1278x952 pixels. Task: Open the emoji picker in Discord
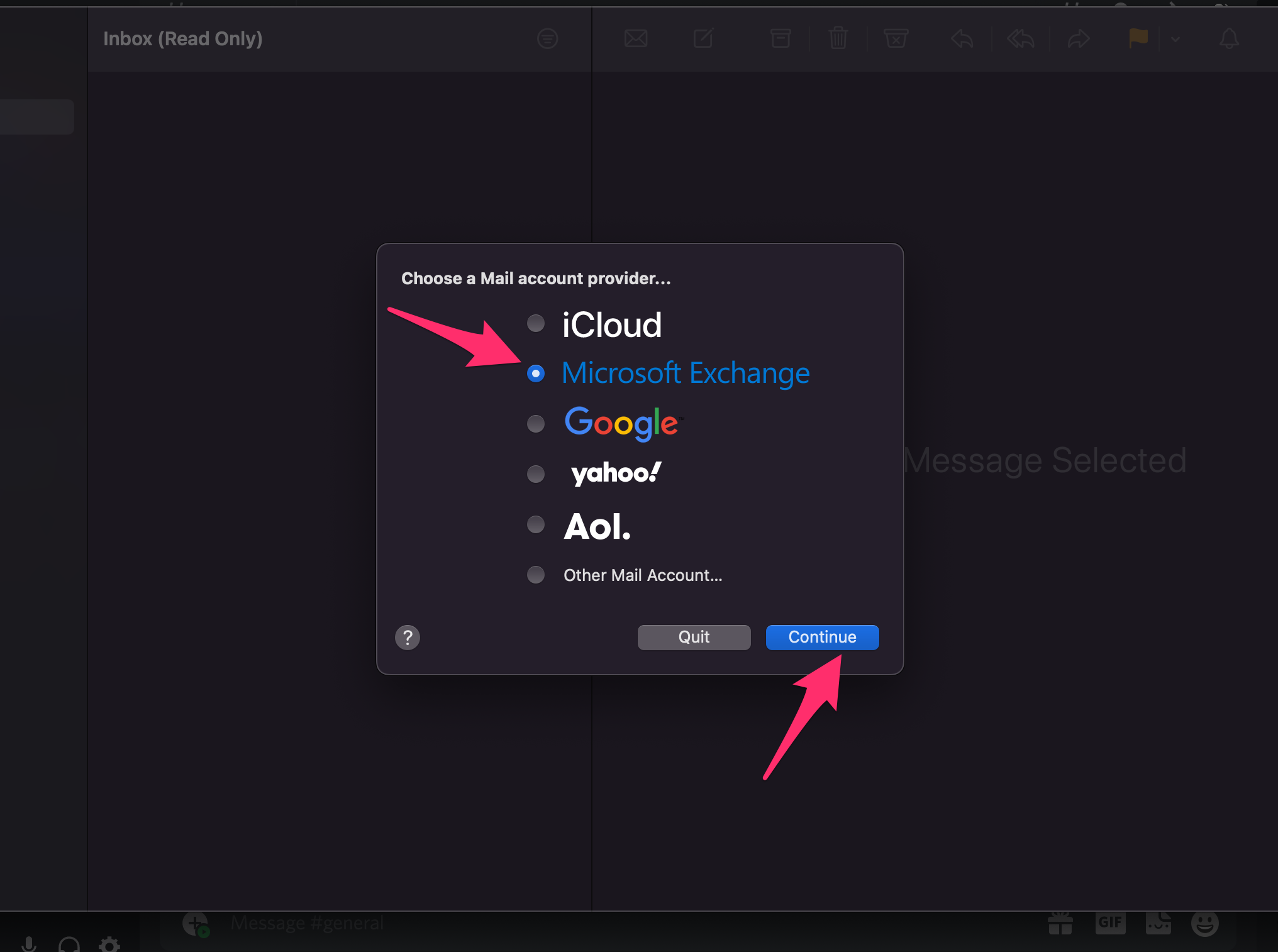tap(1205, 924)
